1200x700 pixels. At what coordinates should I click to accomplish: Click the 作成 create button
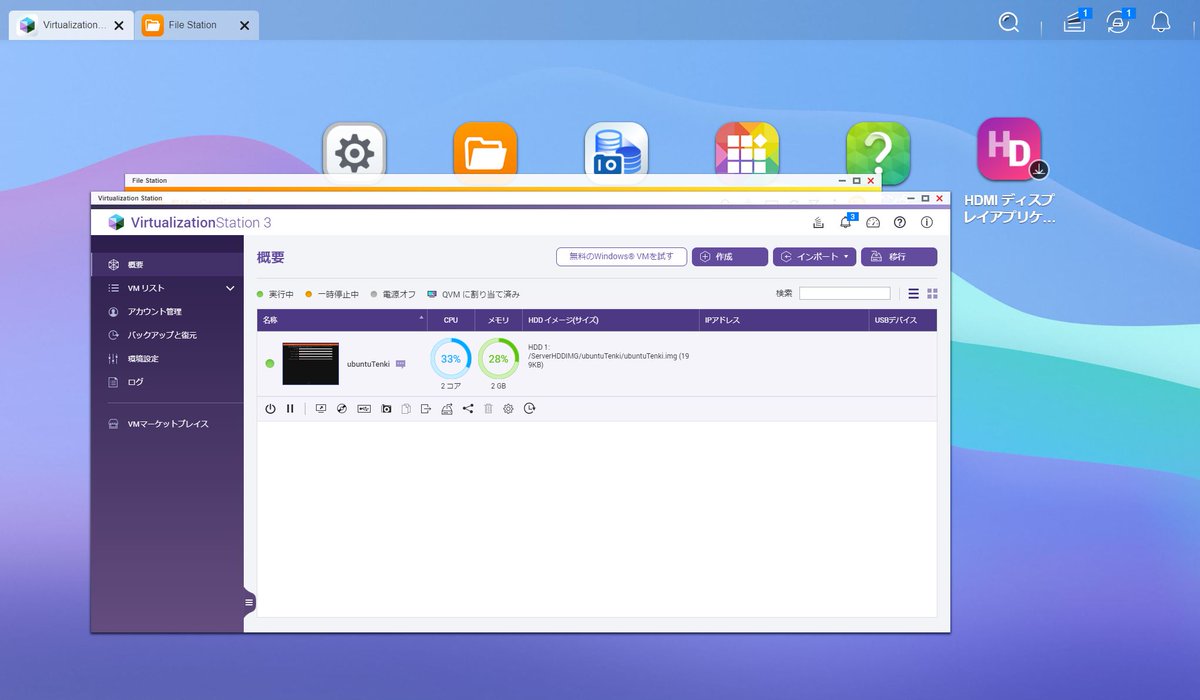point(730,257)
